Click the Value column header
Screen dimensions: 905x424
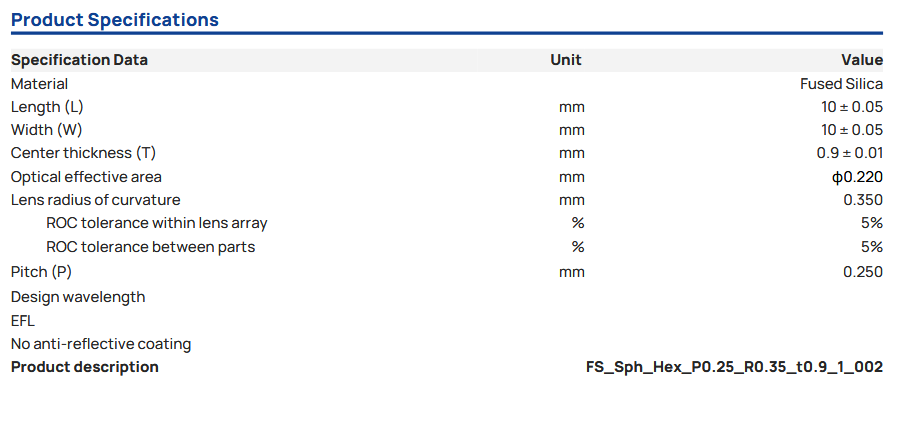pos(862,60)
